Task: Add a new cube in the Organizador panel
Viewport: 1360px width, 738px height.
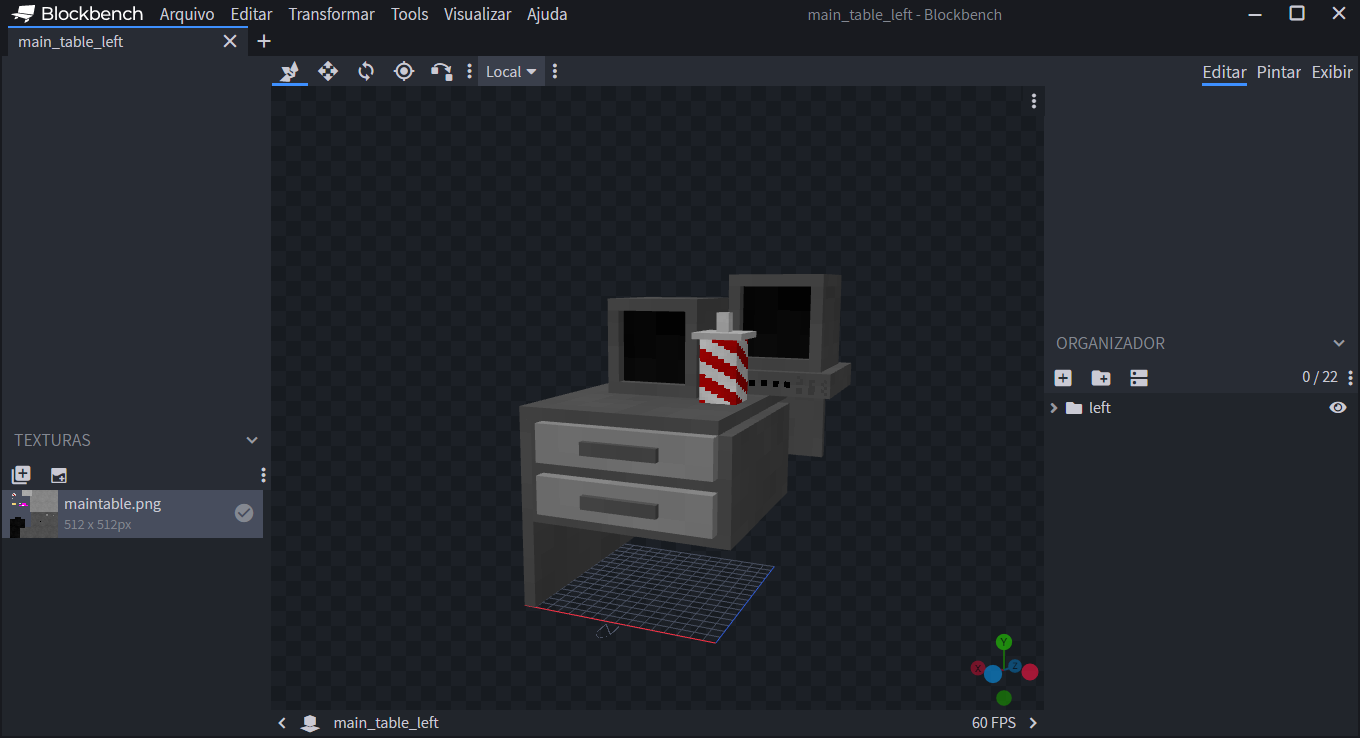Action: [1062, 378]
